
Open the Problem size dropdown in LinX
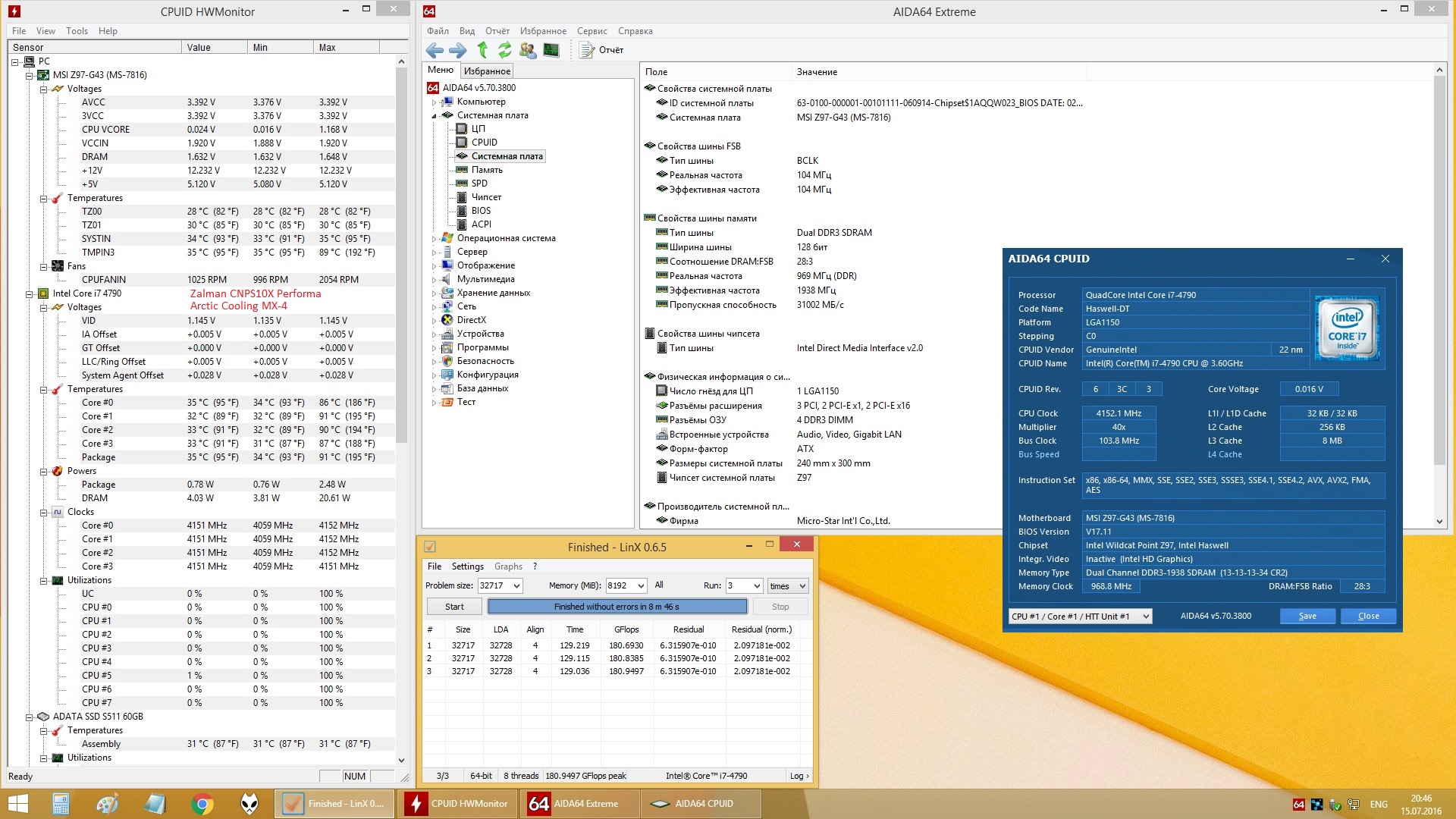coord(516,585)
